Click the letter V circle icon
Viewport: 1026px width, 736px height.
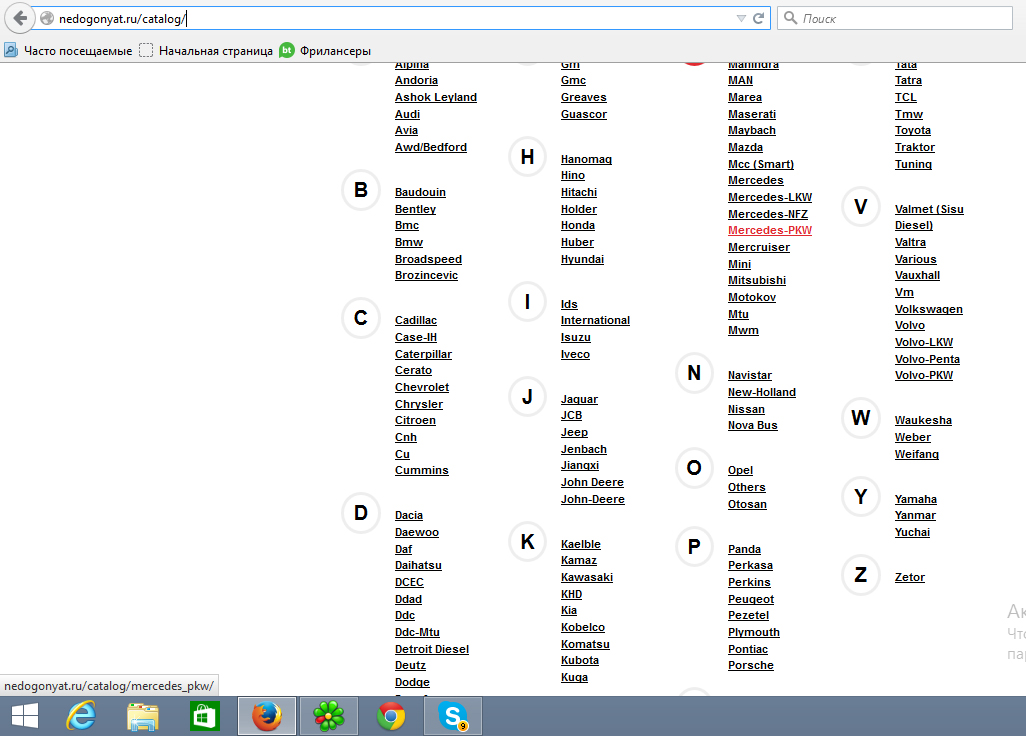861,207
